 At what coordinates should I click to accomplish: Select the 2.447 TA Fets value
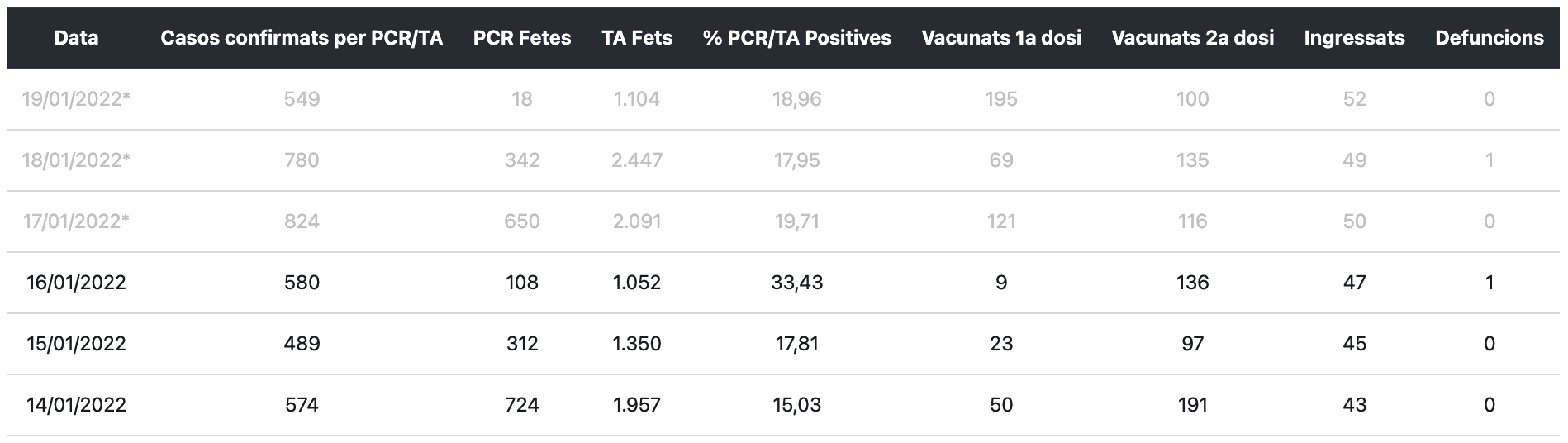coord(637,160)
